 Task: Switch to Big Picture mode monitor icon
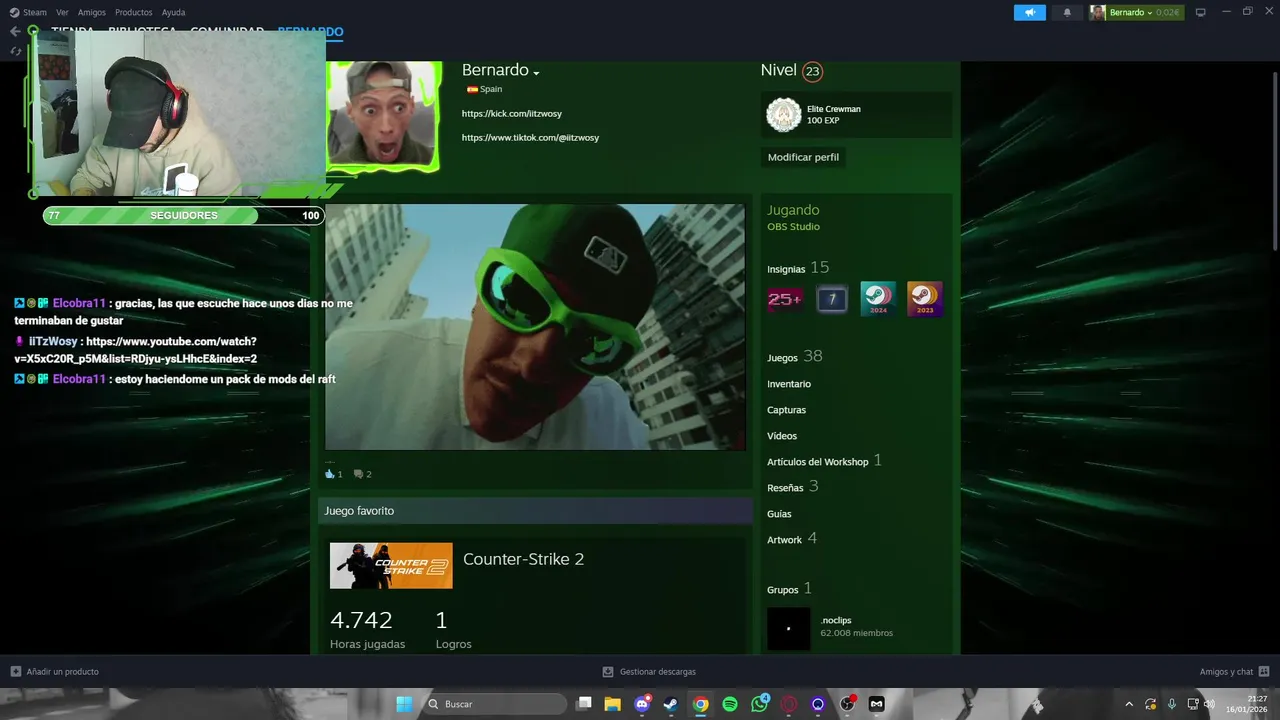1201,12
